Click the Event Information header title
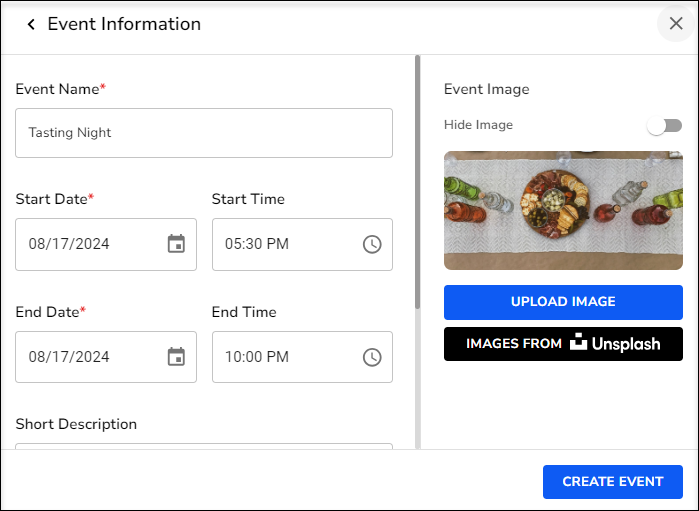The width and height of the screenshot is (699, 511). tap(124, 24)
